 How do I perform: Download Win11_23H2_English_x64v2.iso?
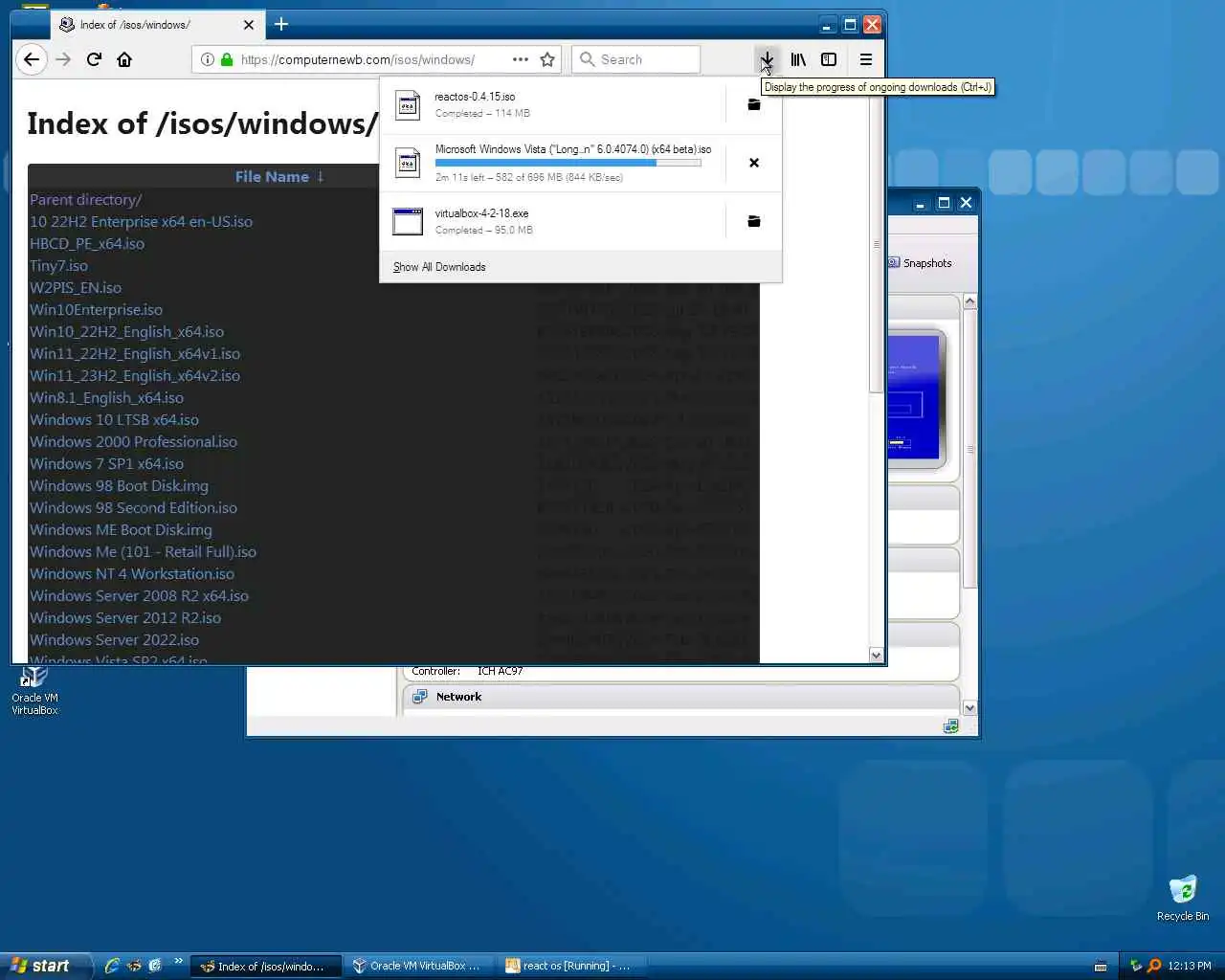(x=135, y=375)
